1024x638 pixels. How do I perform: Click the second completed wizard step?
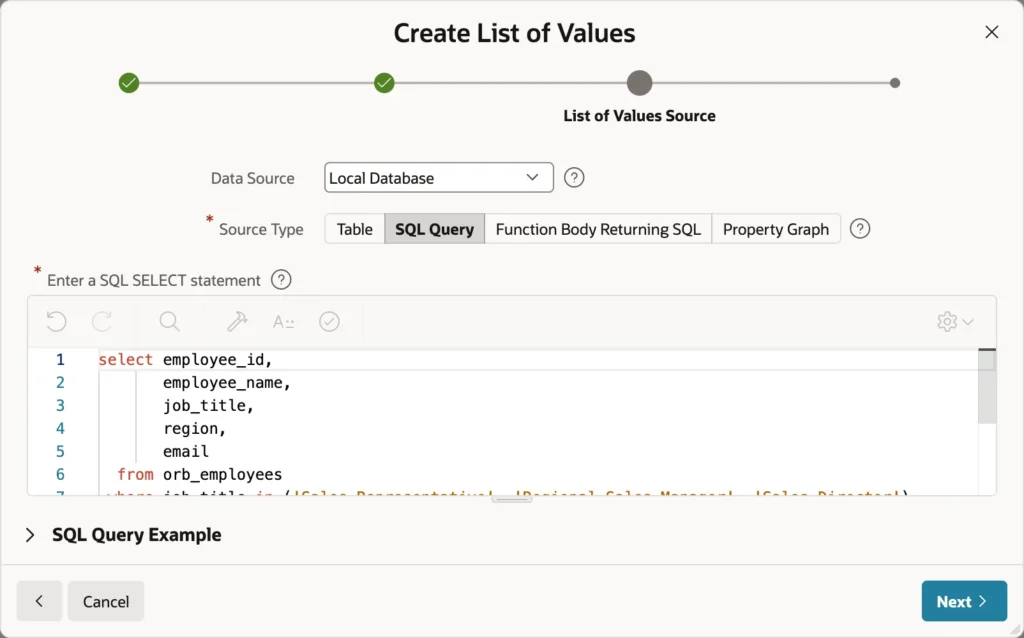click(384, 83)
